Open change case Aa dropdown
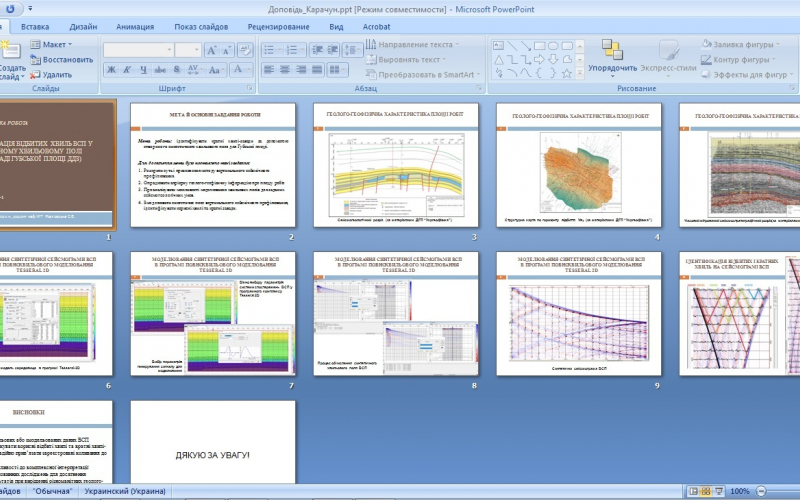 point(216,70)
